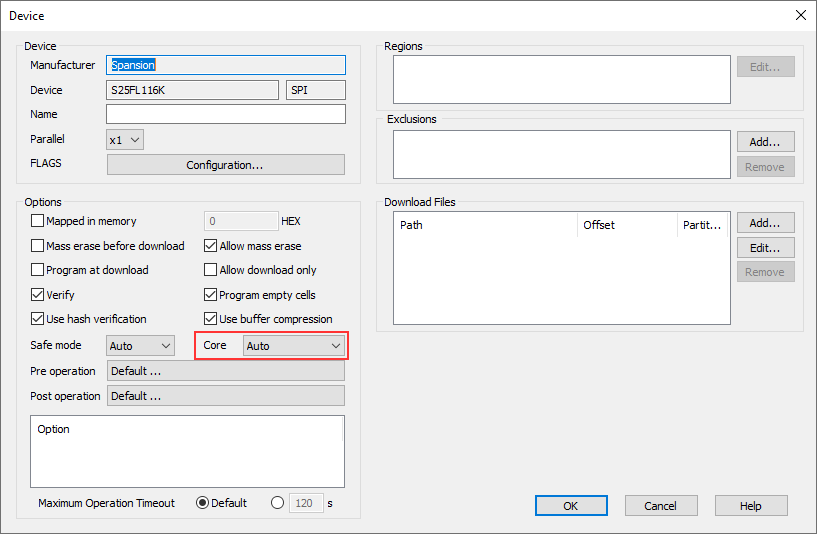
Task: Click Edit button for Download Files
Action: point(765,247)
